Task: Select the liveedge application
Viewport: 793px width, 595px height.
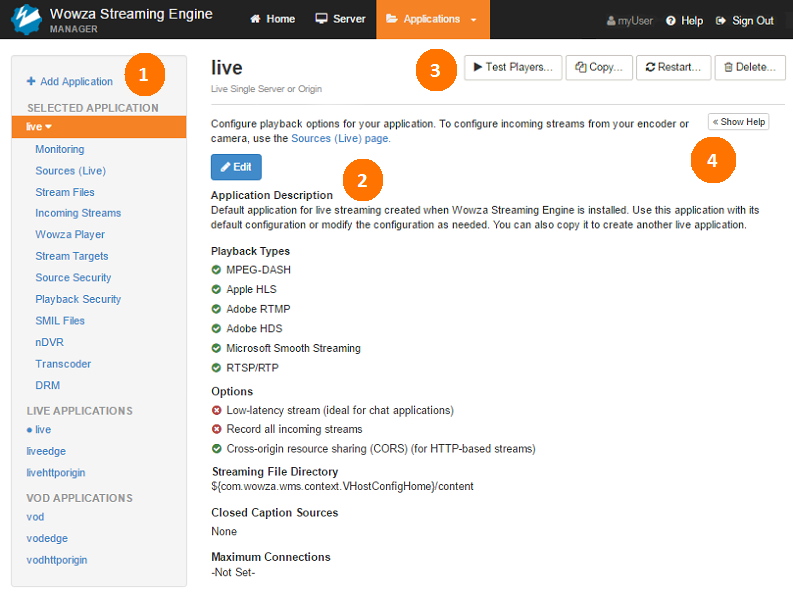Action: [x=46, y=451]
